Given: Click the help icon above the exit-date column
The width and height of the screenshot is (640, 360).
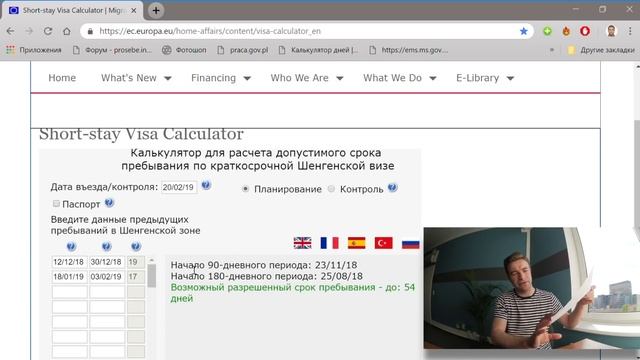Looking at the screenshot, I should (107, 247).
